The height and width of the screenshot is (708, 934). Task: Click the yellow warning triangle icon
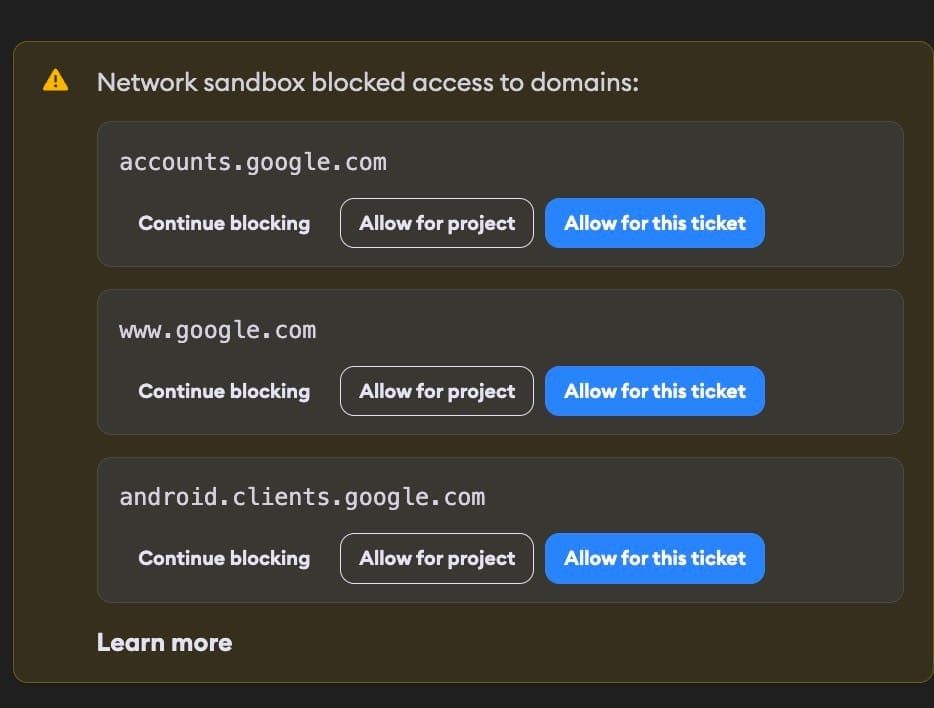(55, 80)
